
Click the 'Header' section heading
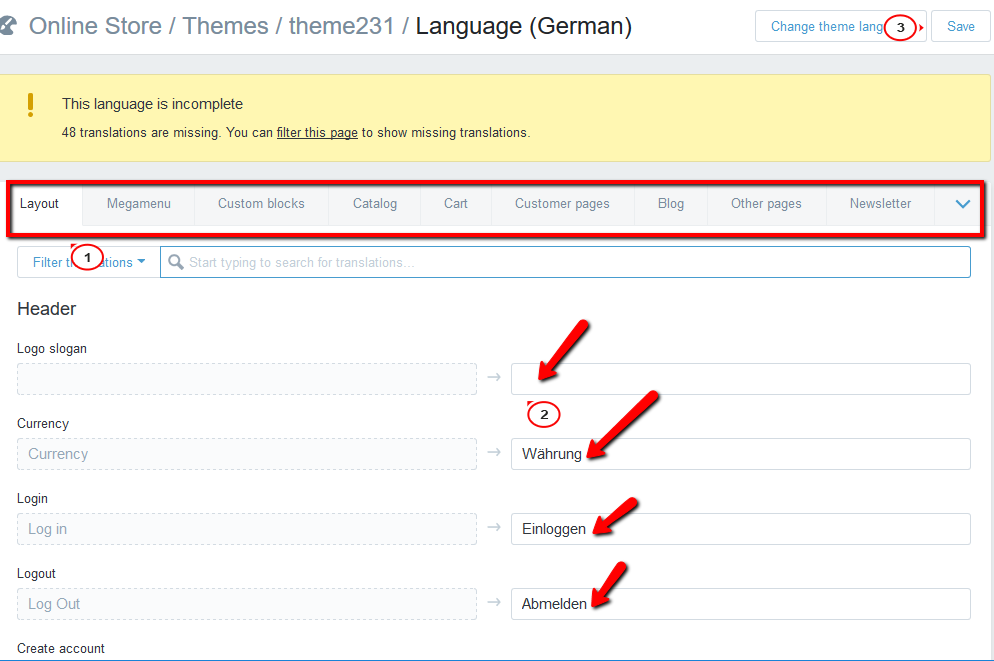(x=46, y=309)
